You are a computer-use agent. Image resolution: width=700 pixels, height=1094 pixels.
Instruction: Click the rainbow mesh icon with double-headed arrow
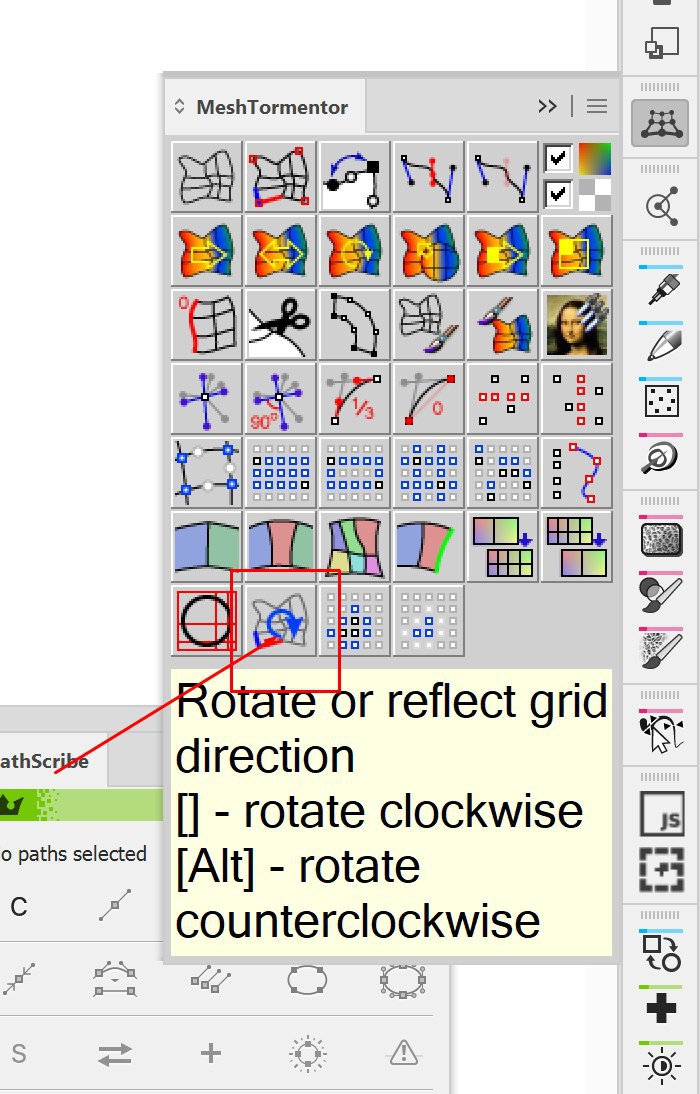pyautogui.click(x=281, y=250)
